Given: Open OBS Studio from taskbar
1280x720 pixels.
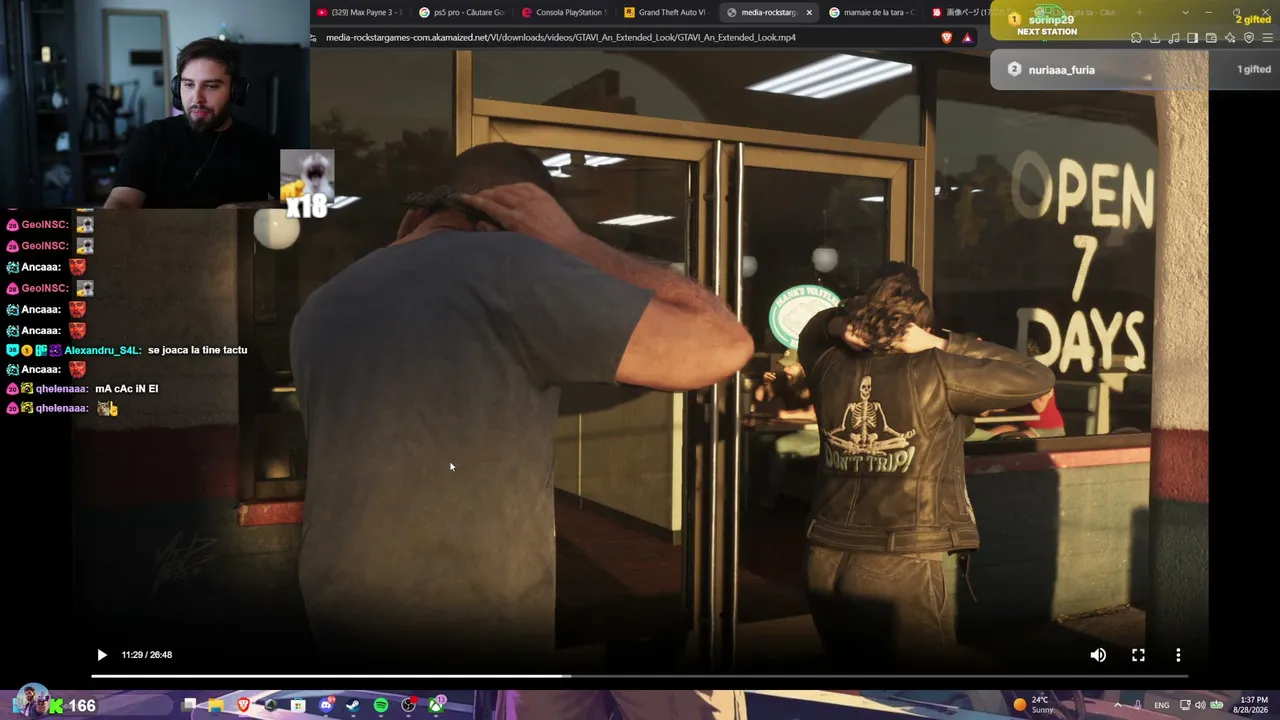Looking at the screenshot, I should 408,705.
